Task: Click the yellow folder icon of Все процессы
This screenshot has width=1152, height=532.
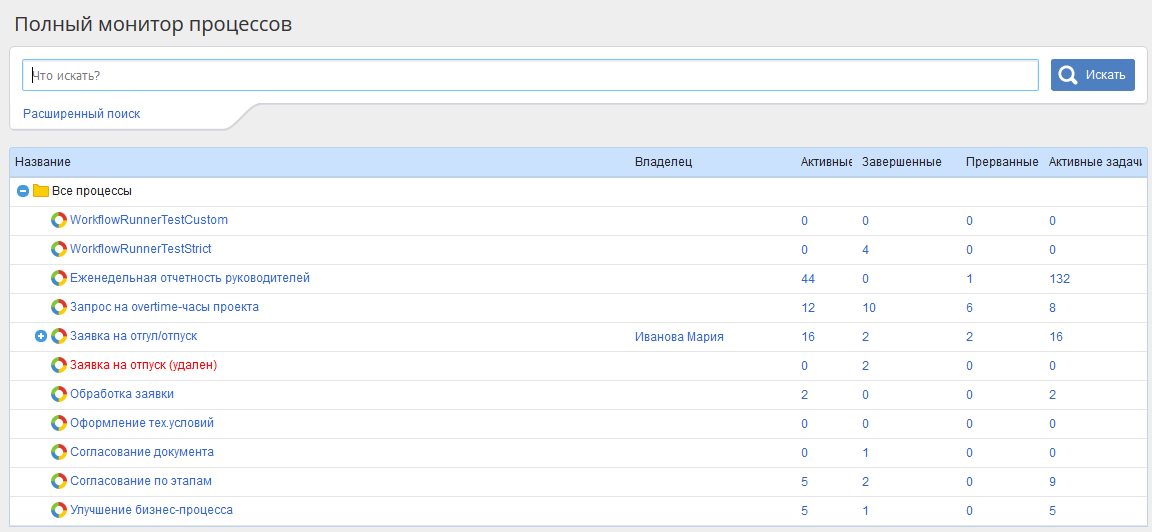Action: click(x=41, y=191)
